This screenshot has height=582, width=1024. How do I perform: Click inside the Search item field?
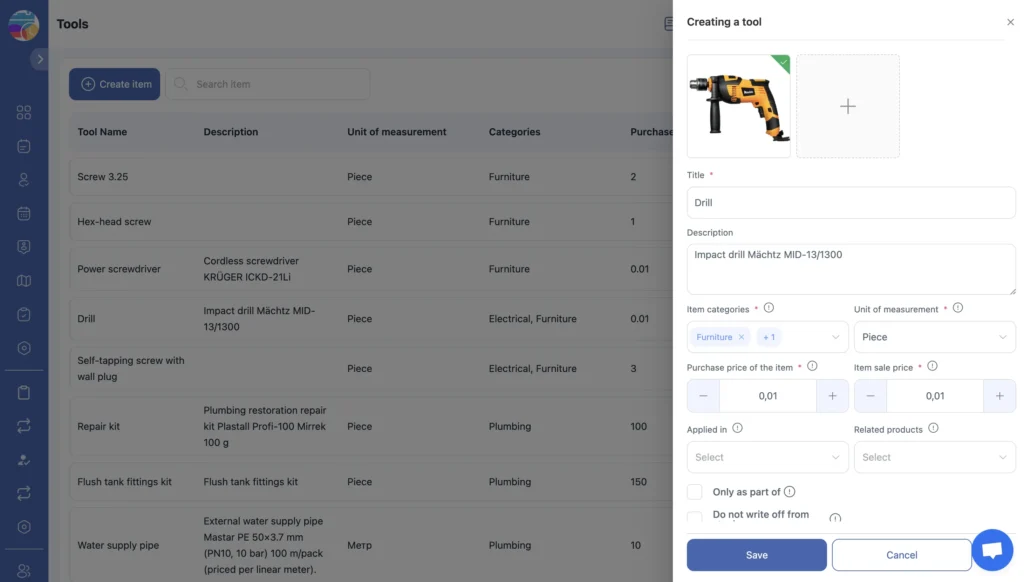pos(270,84)
